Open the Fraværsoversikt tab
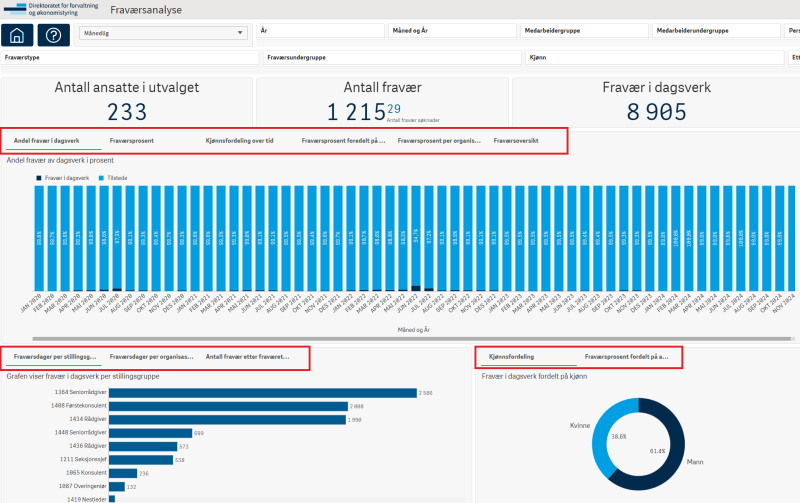The image size is (800, 503). [x=516, y=141]
